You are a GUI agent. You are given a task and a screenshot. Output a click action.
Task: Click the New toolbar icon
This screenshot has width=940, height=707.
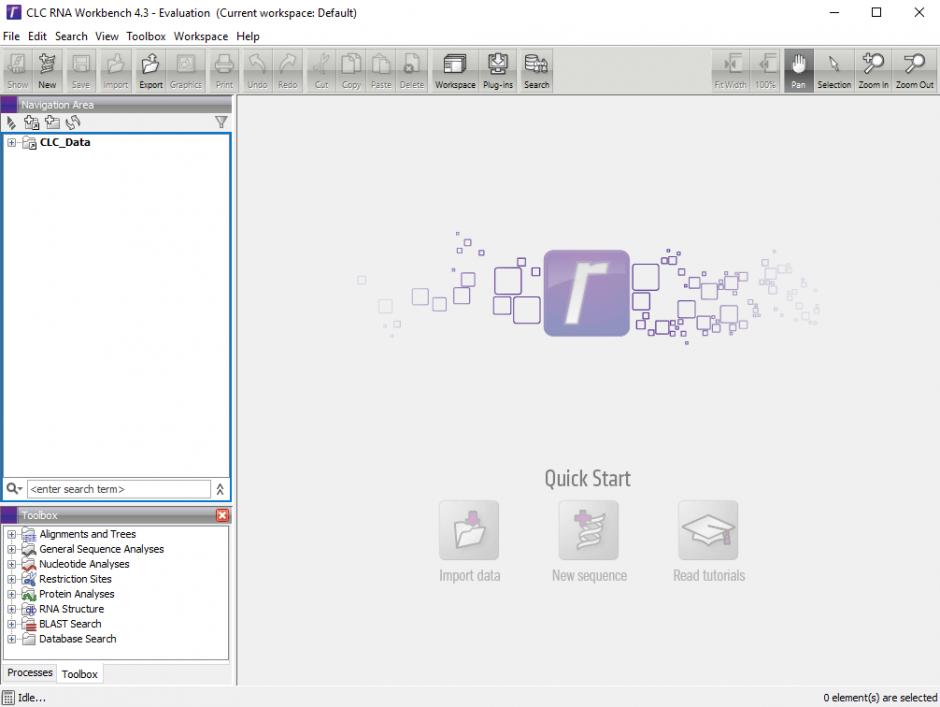pyautogui.click(x=47, y=71)
